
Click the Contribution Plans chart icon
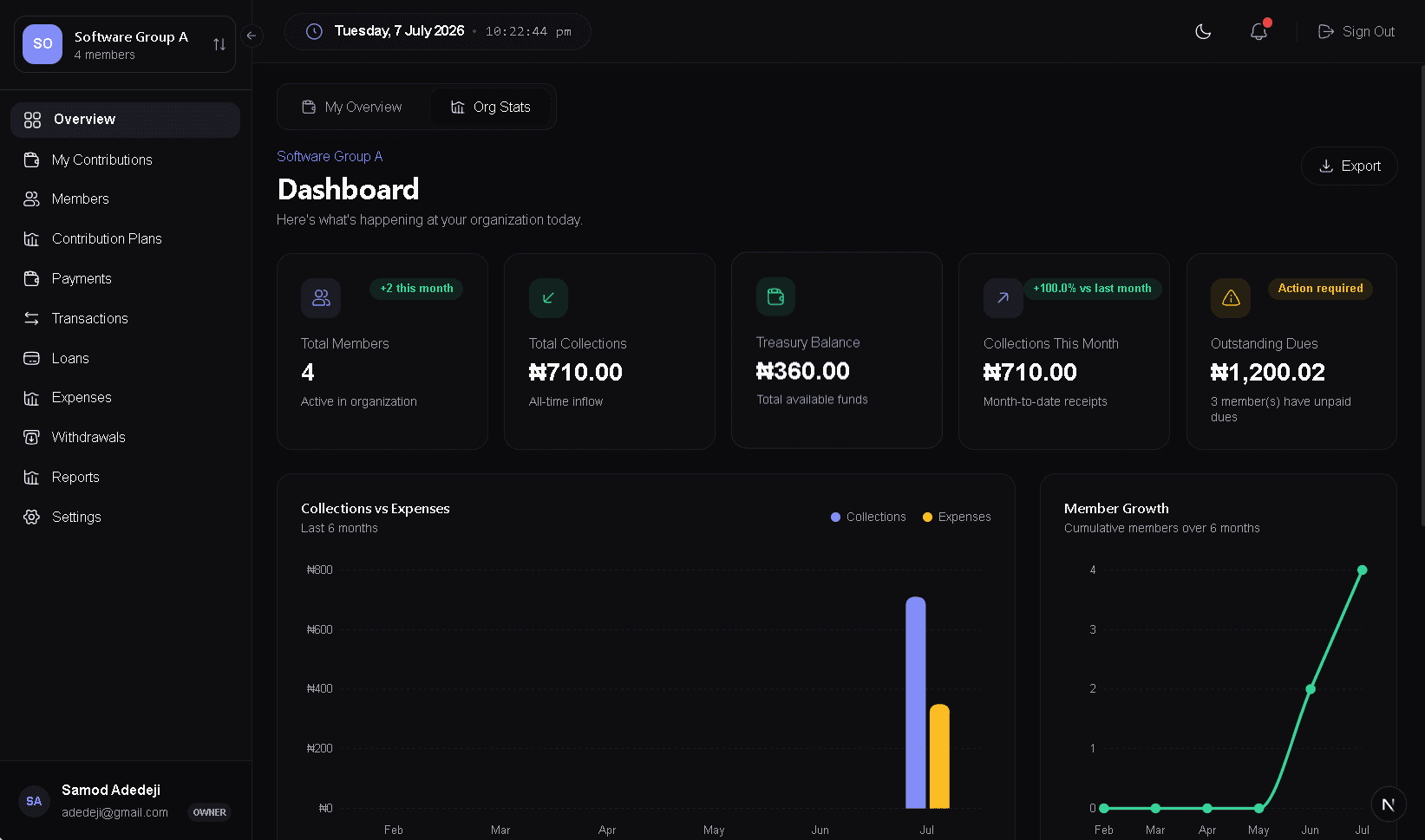(x=32, y=238)
